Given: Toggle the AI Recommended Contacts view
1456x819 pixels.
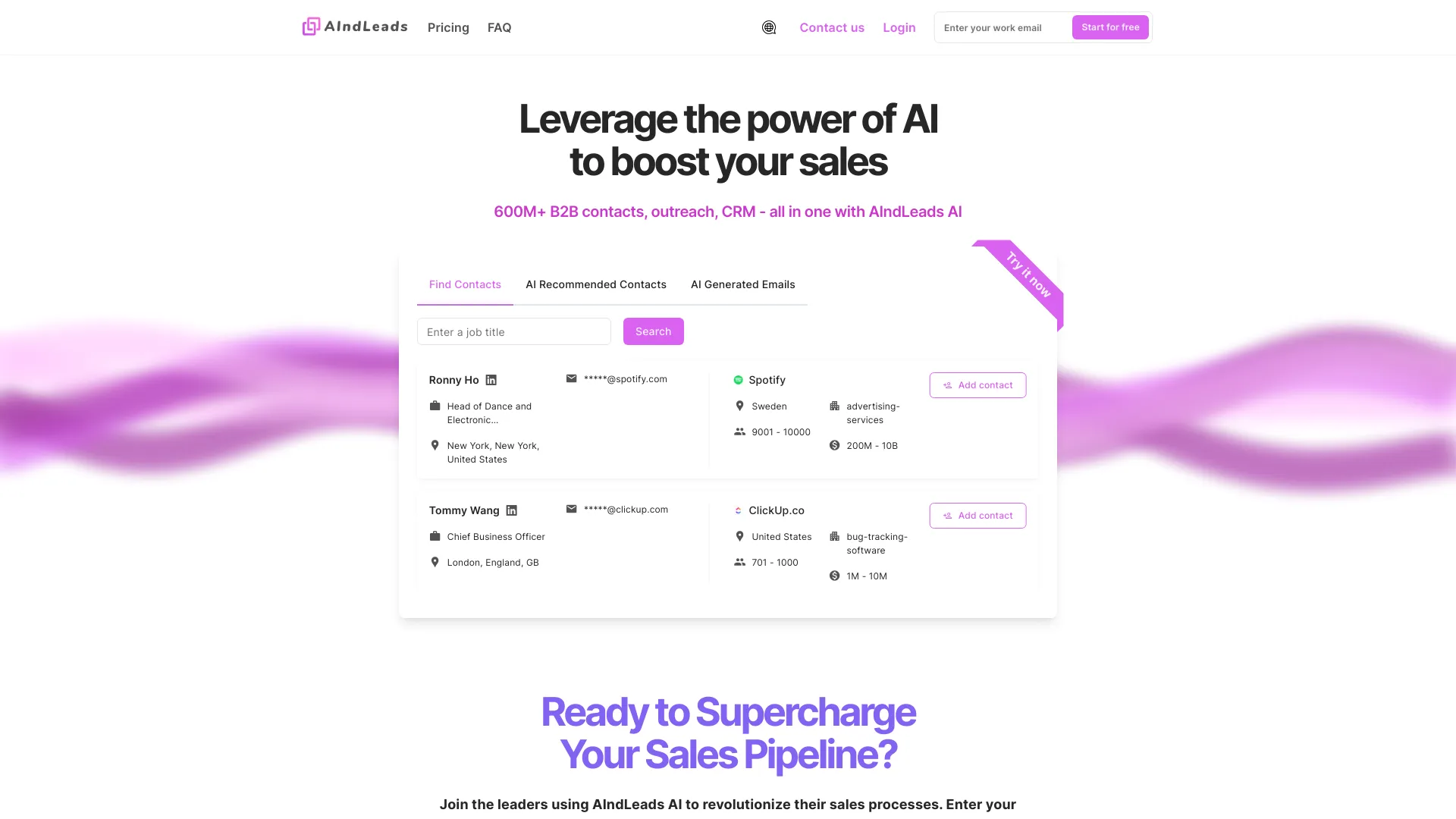Looking at the screenshot, I should (596, 284).
